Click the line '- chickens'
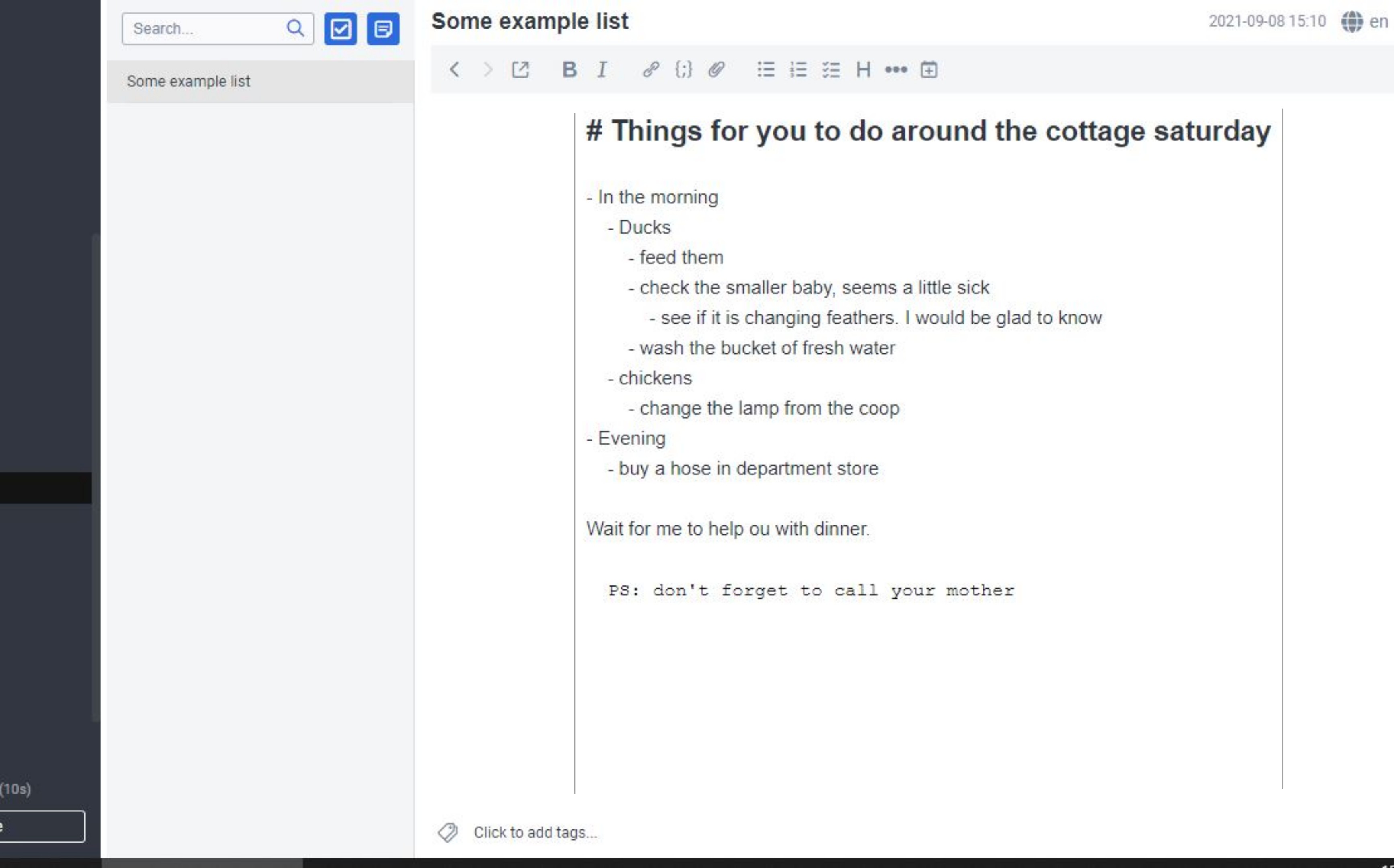The image size is (1394, 868). (x=650, y=378)
